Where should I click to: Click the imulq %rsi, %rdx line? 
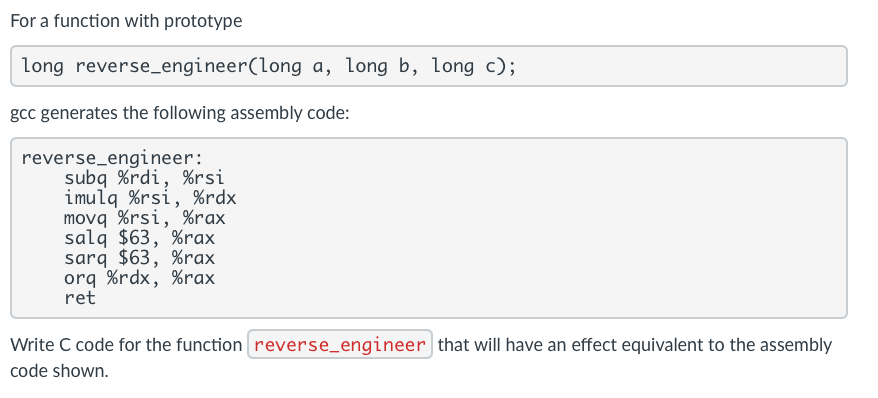point(150,198)
